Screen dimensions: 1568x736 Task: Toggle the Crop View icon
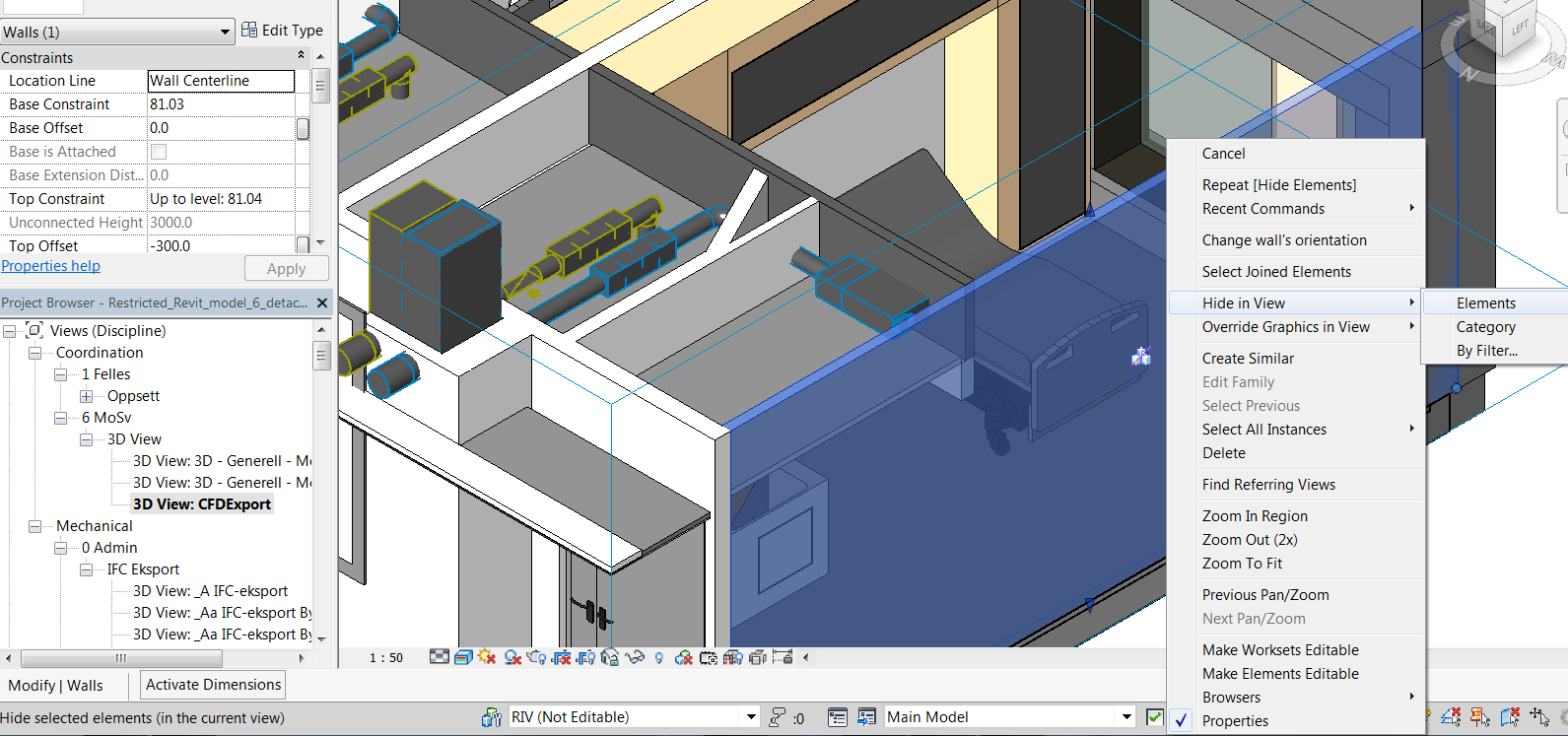pyautogui.click(x=562, y=657)
